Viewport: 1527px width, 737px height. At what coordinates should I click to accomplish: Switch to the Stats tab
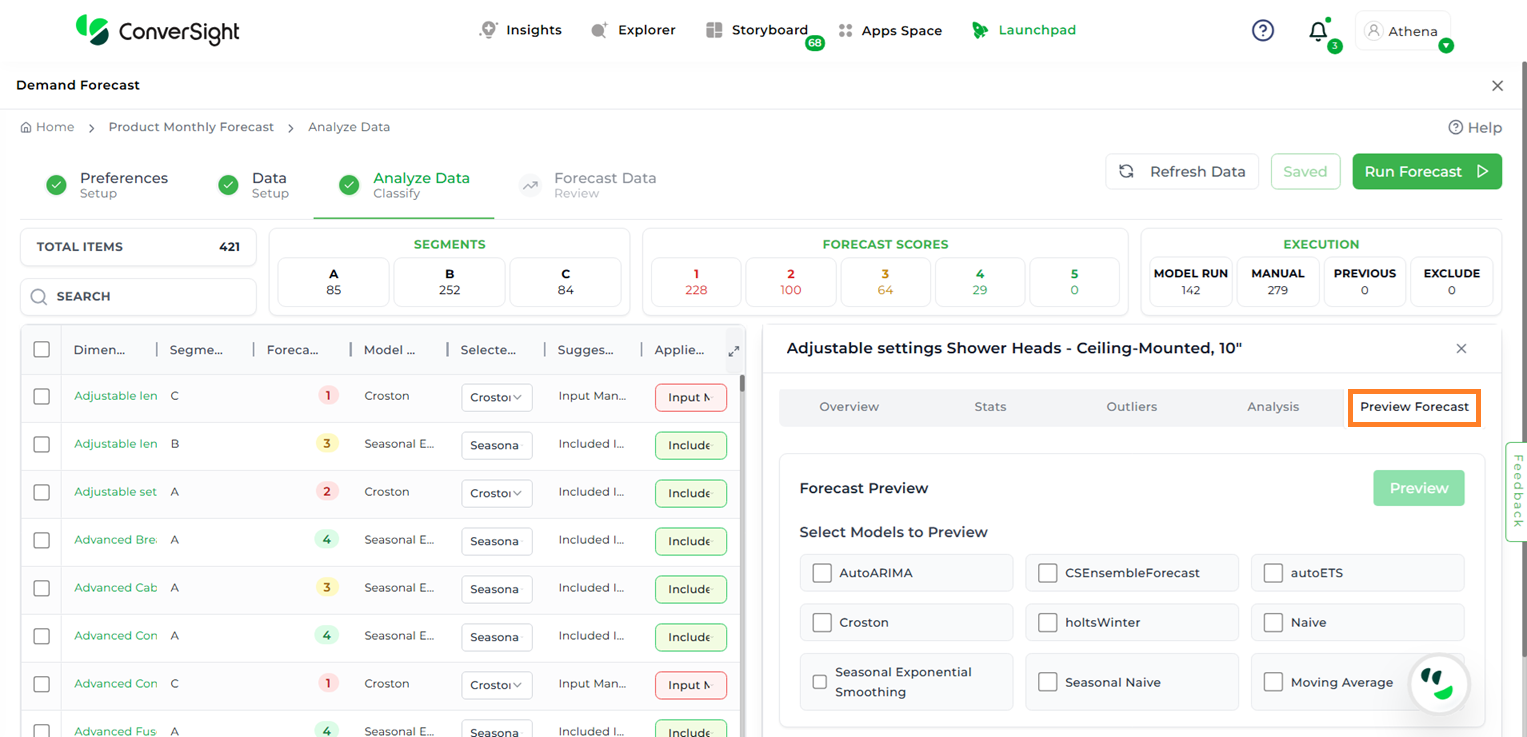pyautogui.click(x=990, y=407)
